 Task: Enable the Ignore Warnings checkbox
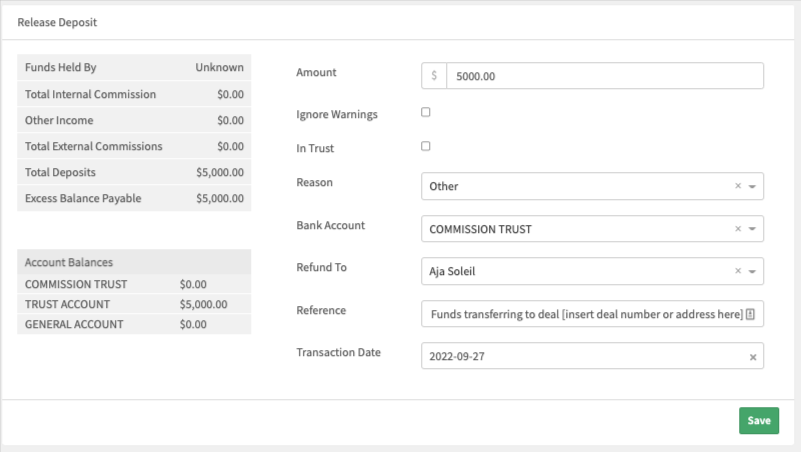[x=426, y=112]
